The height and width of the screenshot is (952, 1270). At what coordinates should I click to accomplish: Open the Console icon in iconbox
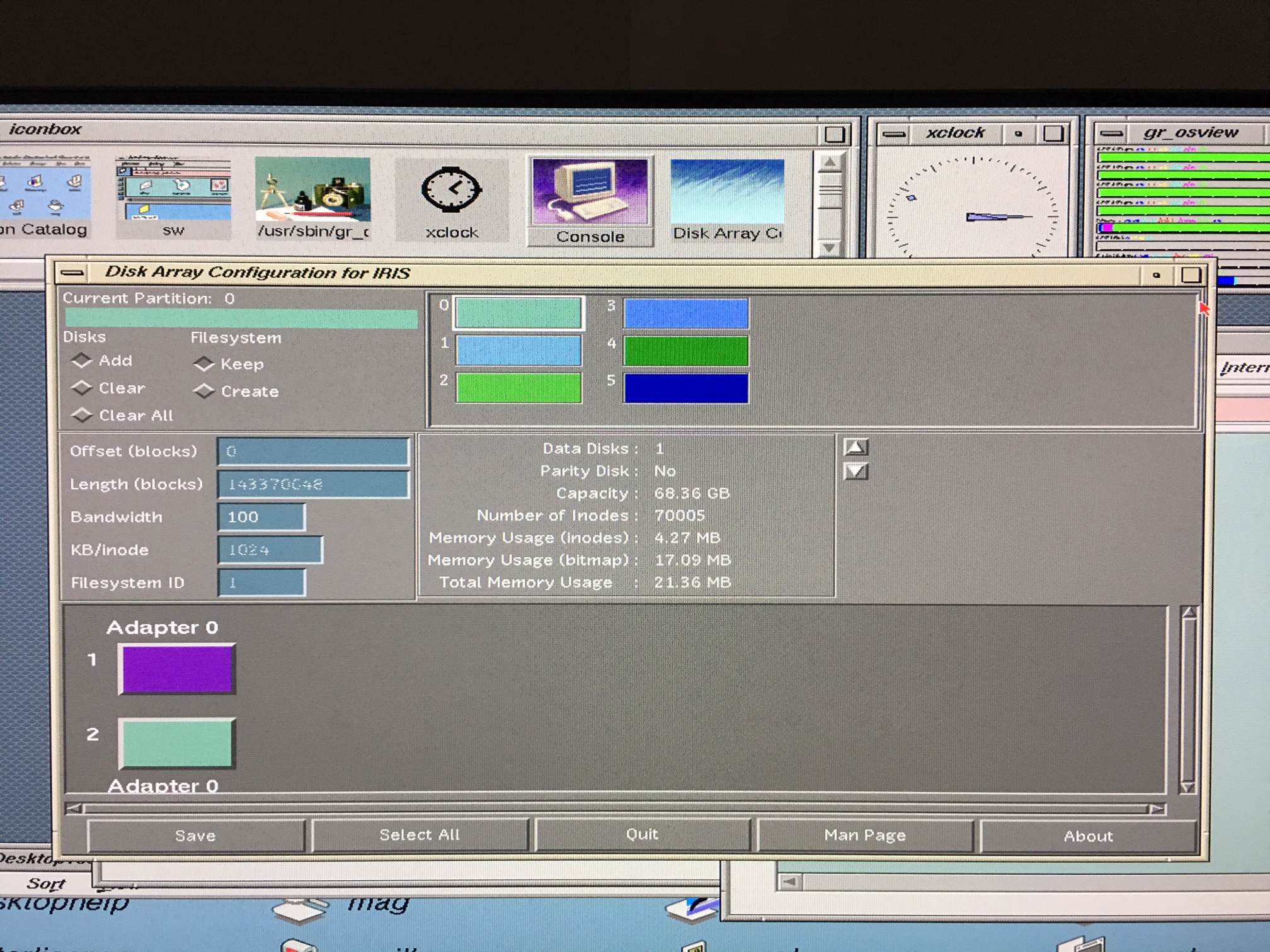click(x=590, y=201)
